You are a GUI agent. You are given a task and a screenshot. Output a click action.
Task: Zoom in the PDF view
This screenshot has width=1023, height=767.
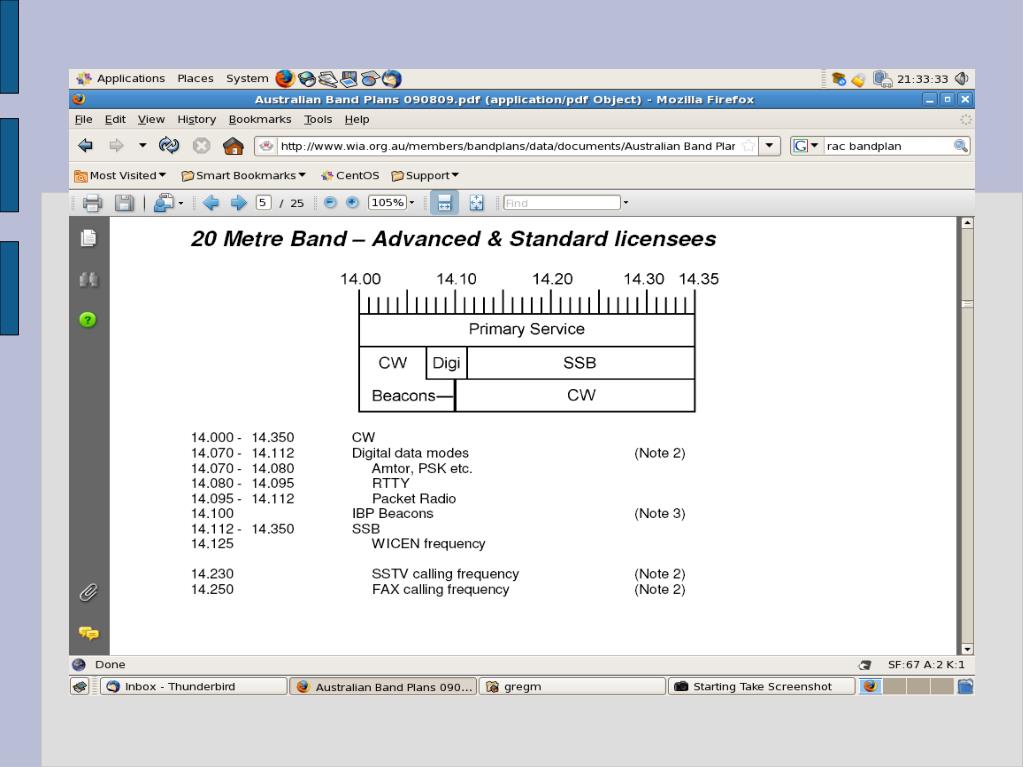tap(352, 202)
